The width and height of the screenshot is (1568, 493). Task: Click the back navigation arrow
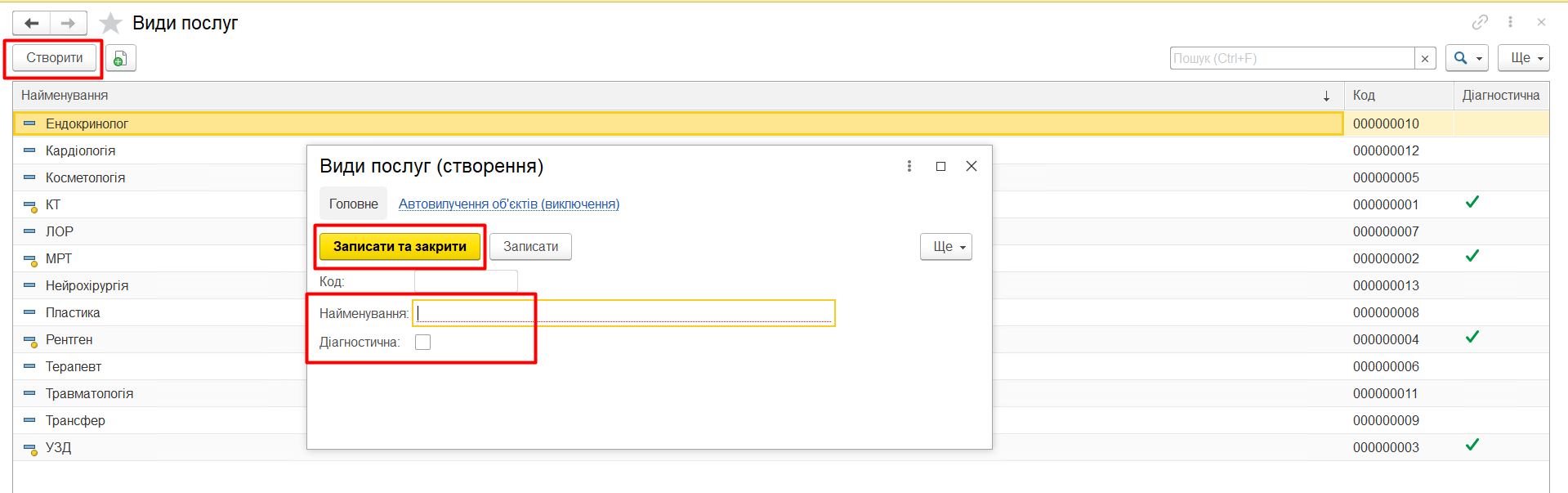tap(32, 23)
